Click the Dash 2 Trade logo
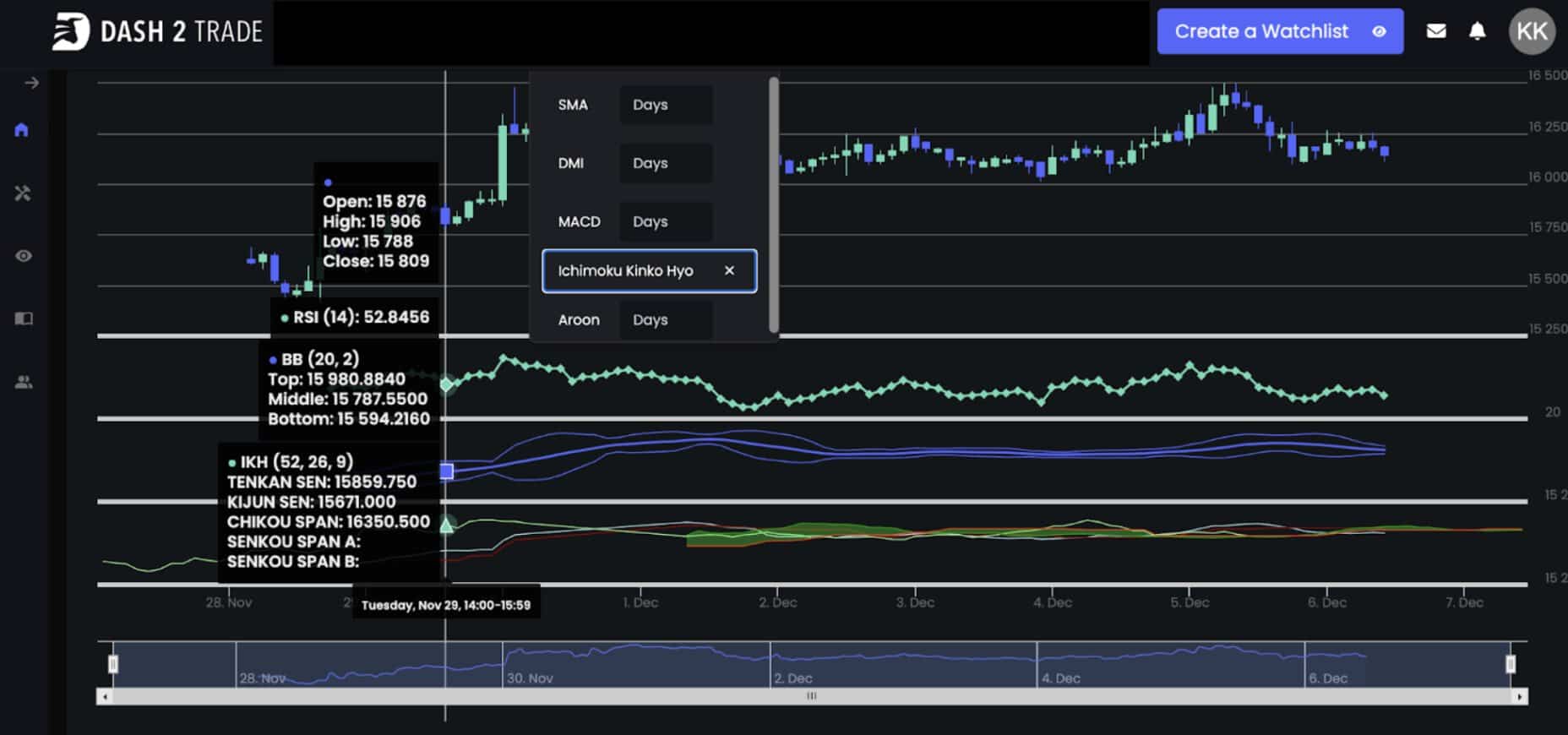This screenshot has width=1568, height=735. pos(158,32)
